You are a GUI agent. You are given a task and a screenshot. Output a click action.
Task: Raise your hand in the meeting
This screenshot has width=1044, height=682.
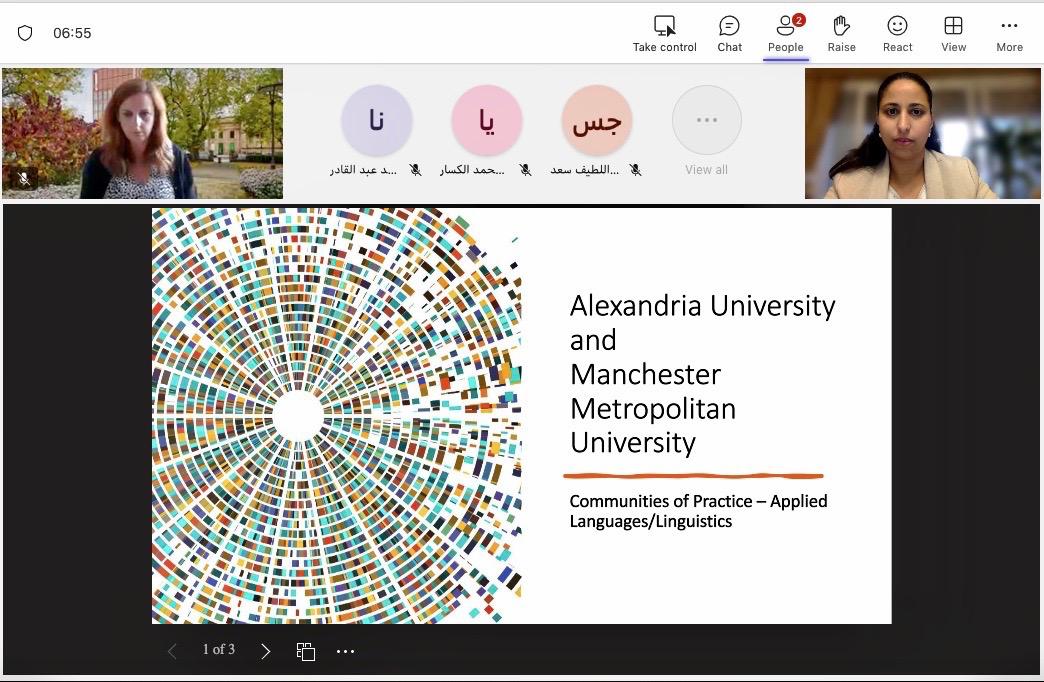click(841, 26)
